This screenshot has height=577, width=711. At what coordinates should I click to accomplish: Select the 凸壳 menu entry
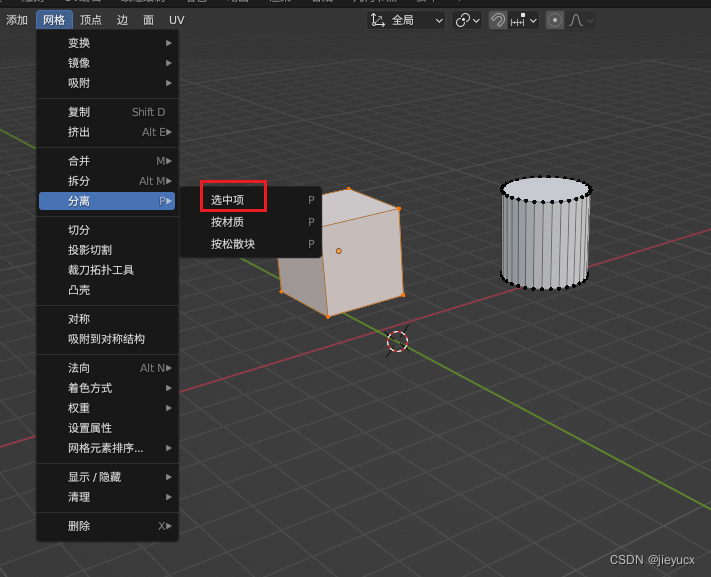coord(107,290)
